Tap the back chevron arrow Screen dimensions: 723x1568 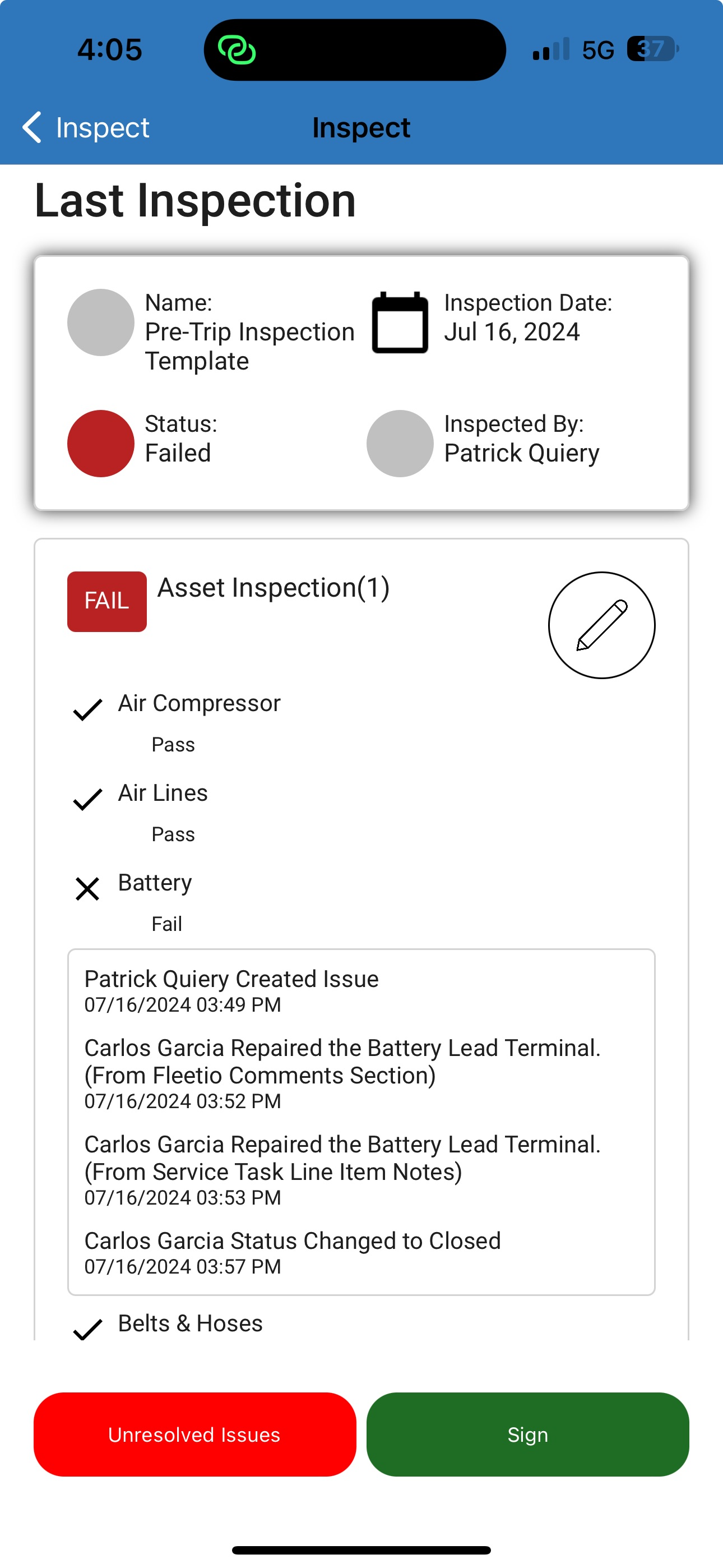tap(31, 127)
